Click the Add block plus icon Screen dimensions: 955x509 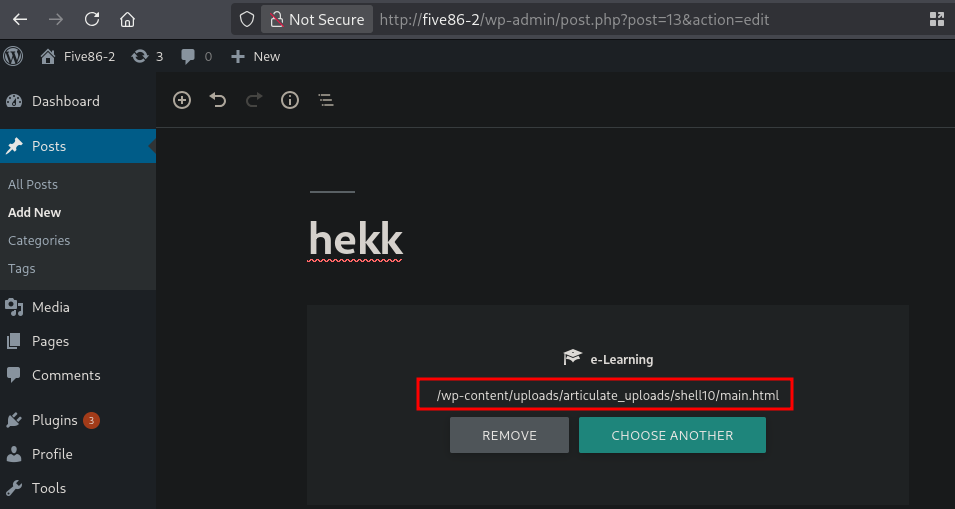181,100
